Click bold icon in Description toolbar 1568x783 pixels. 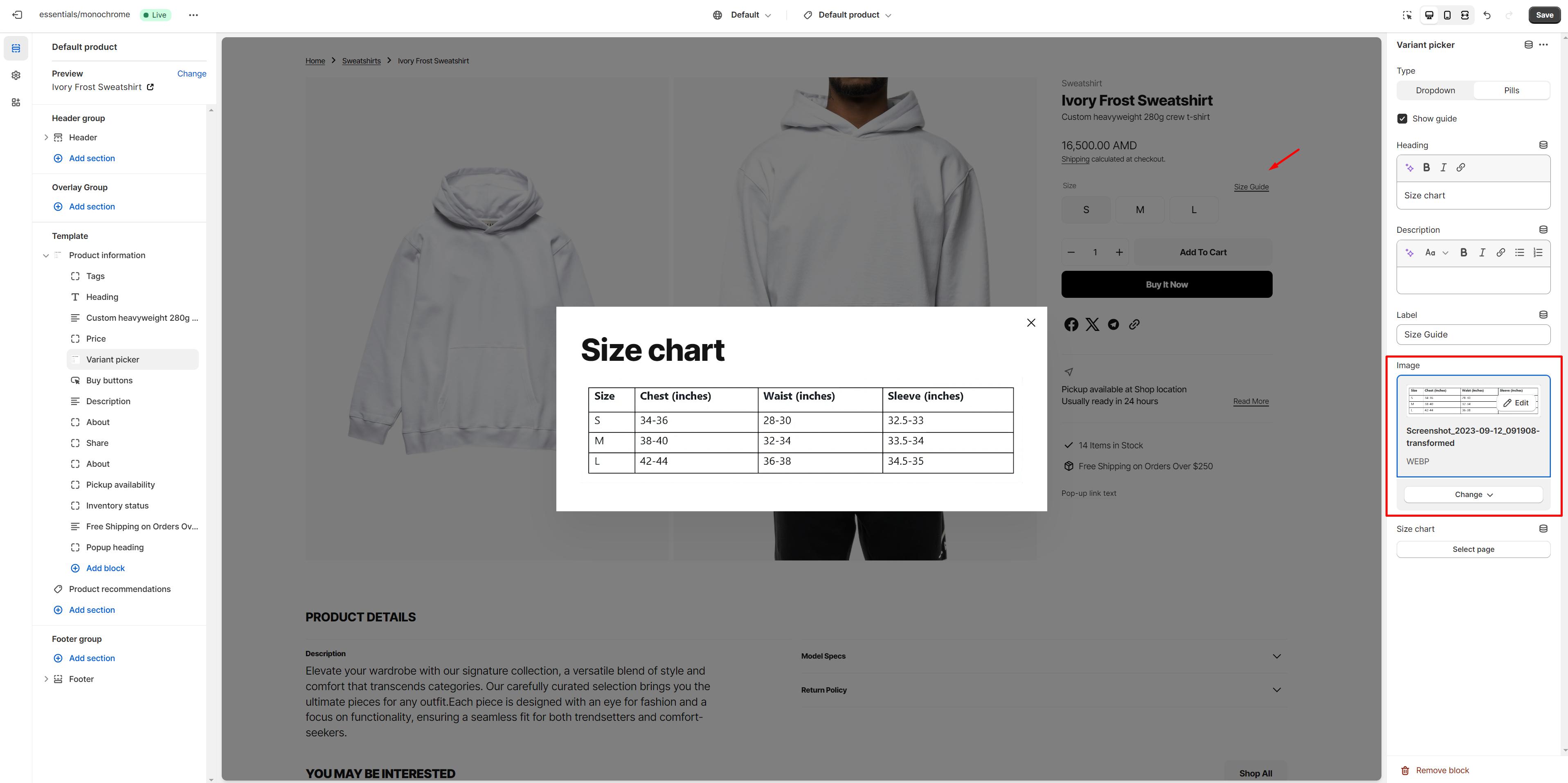1464,253
